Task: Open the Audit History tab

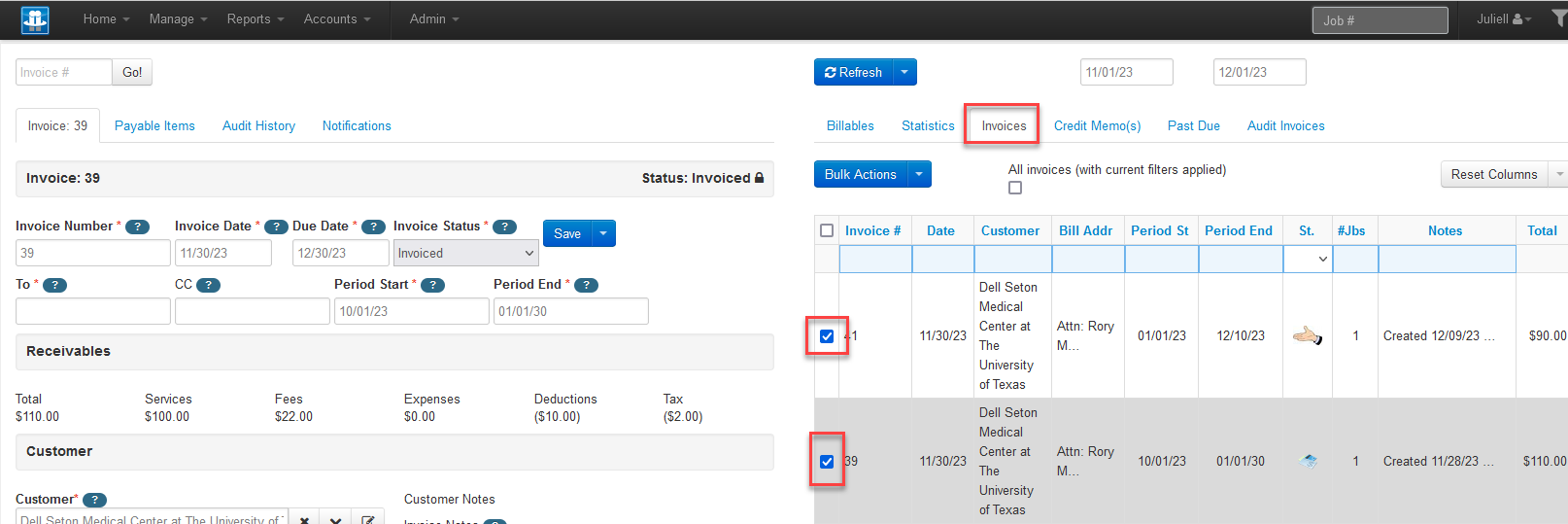Action: 258,125
